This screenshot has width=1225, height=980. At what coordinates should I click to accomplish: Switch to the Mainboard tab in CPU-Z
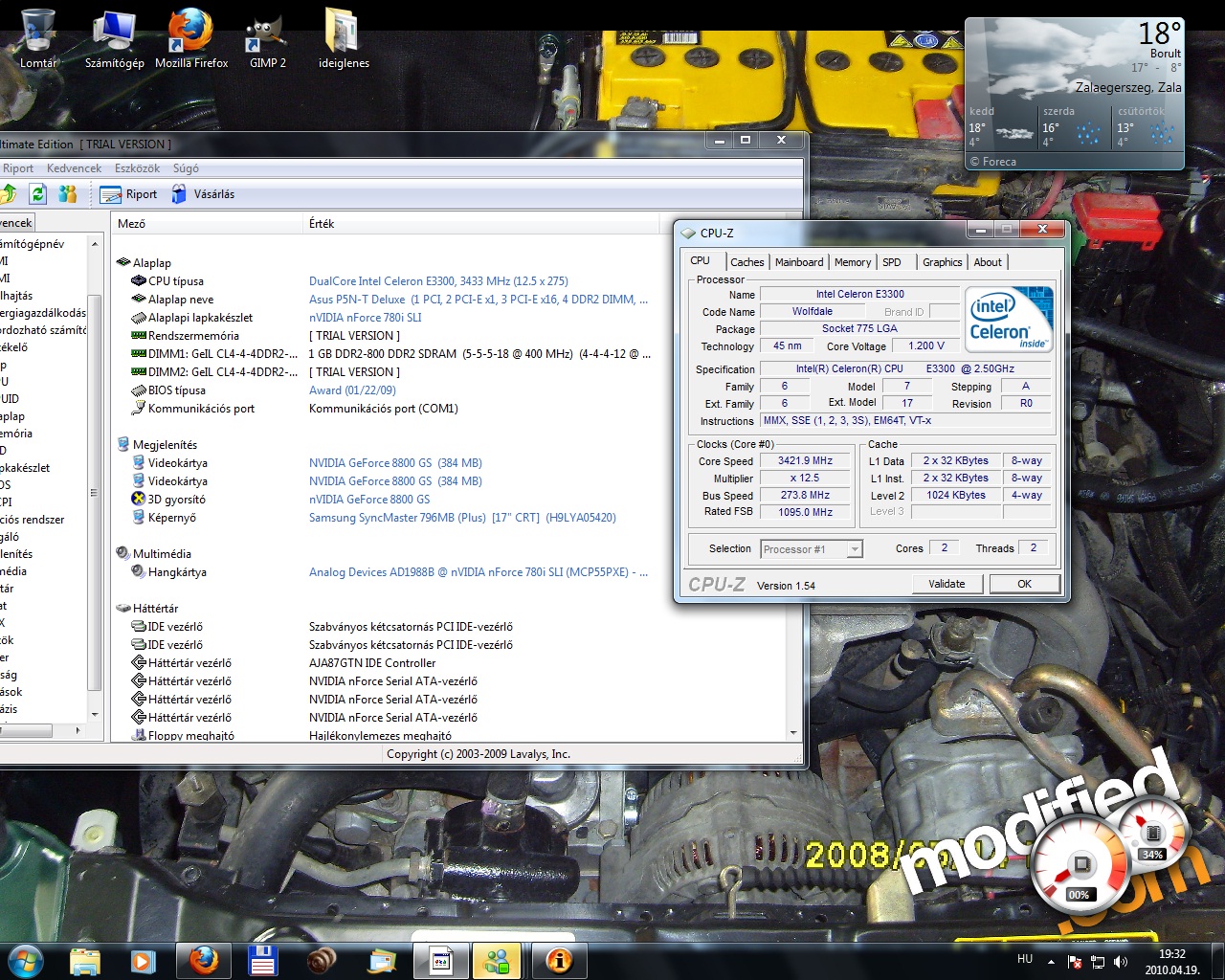[799, 262]
